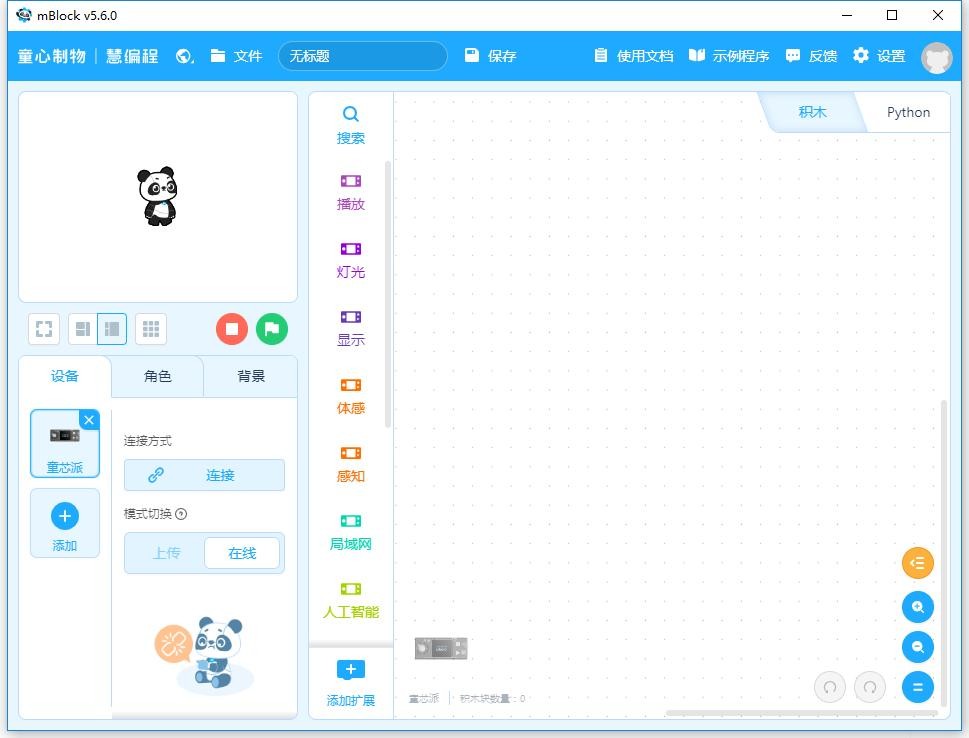Reset workspace zoom to default
Screen dimensions: 969x738
(917, 687)
